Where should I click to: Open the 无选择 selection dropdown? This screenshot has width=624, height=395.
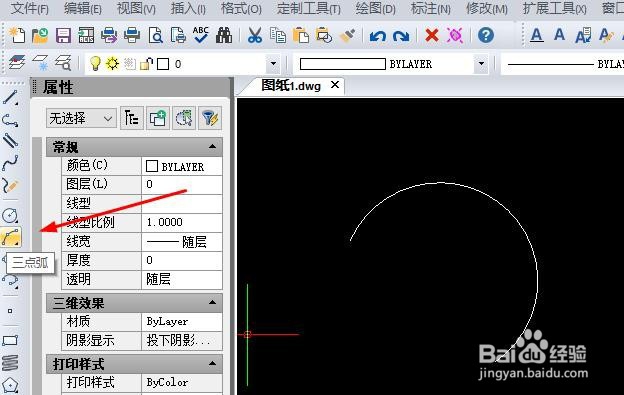pyautogui.click(x=81, y=118)
